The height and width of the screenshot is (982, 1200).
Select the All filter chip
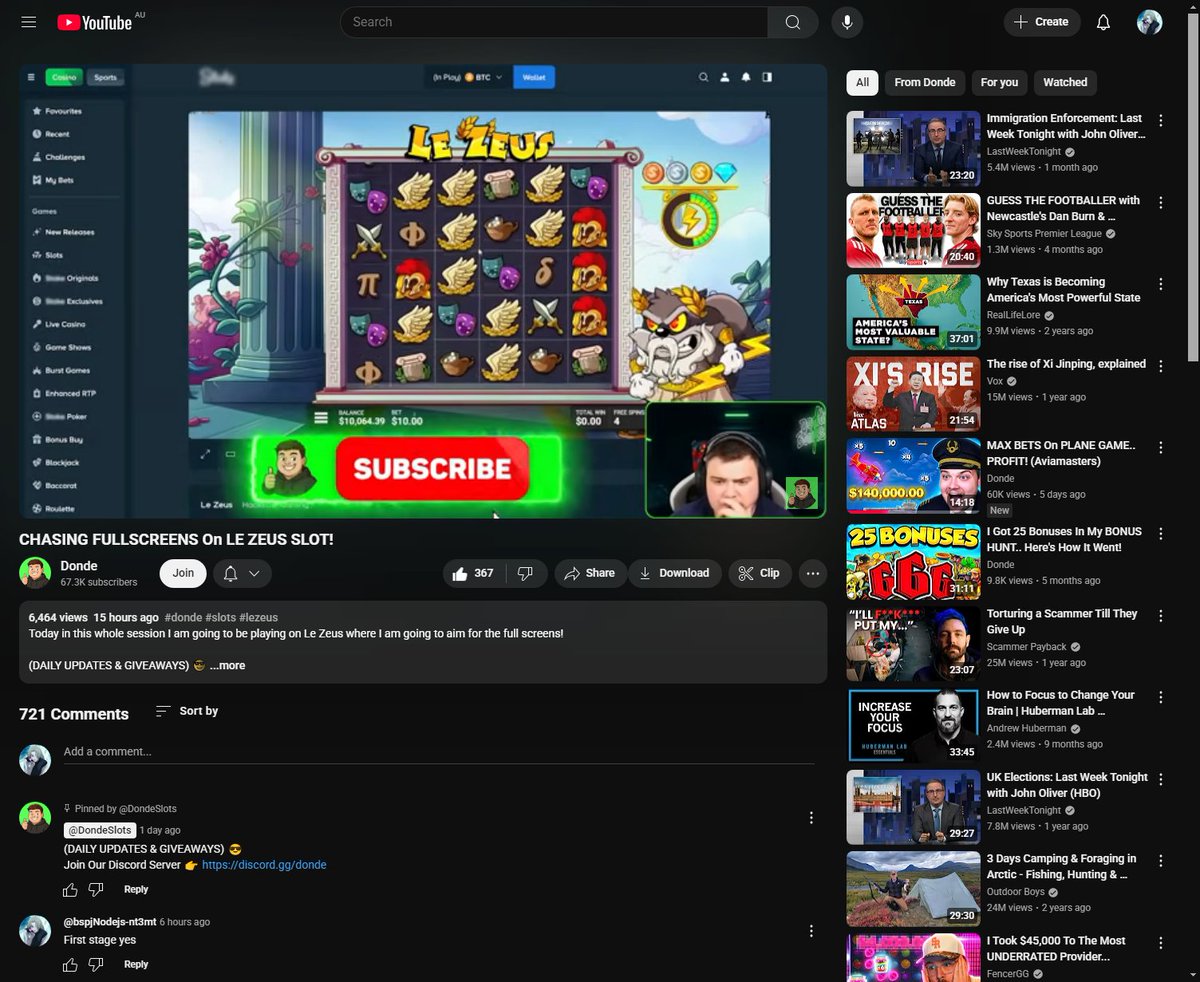862,82
